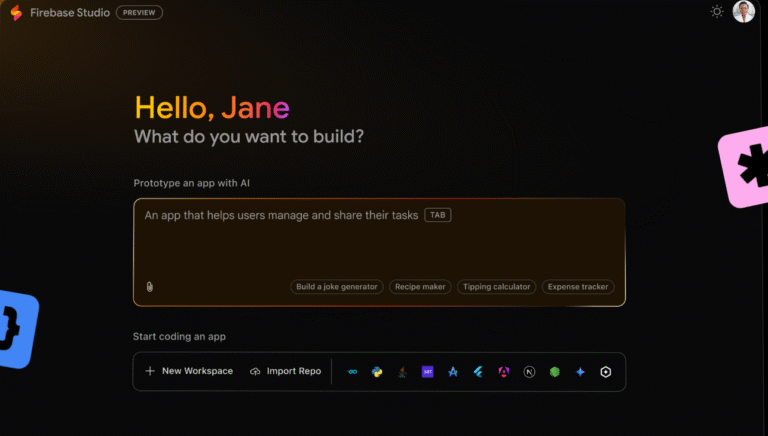Select the Expense tracker suggestion

(x=577, y=287)
